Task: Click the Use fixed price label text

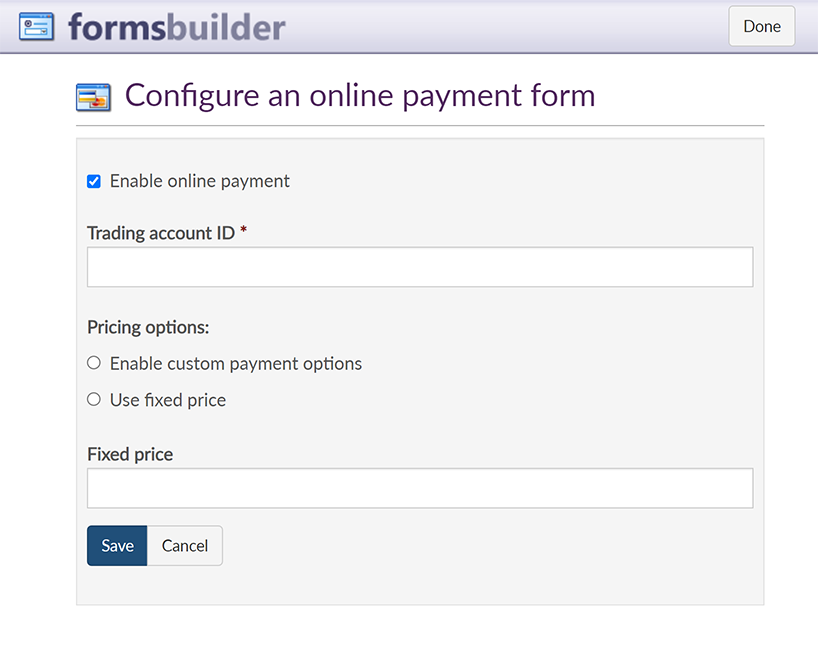Action: pos(168,400)
